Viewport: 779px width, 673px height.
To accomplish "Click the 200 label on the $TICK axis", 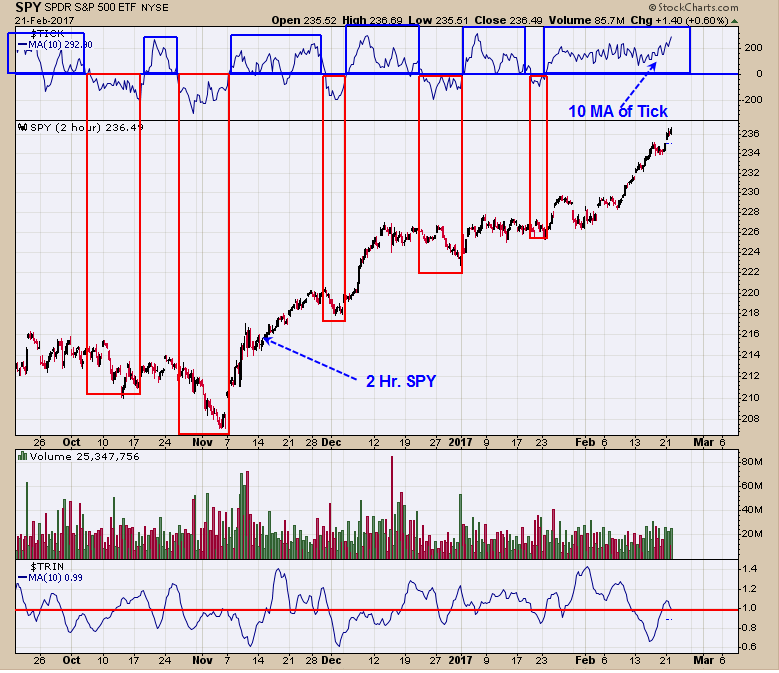I will (x=753, y=48).
